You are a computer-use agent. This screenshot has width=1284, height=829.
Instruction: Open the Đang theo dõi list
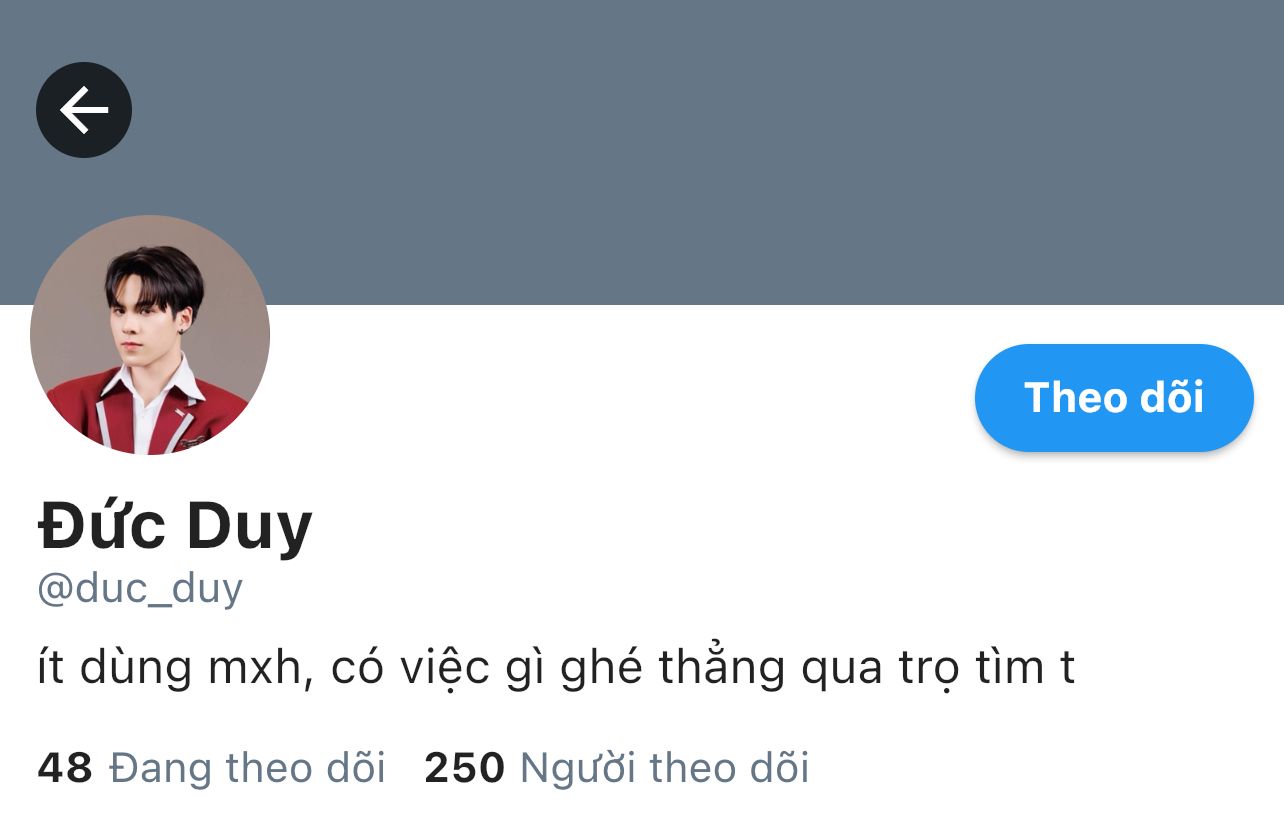[x=211, y=768]
